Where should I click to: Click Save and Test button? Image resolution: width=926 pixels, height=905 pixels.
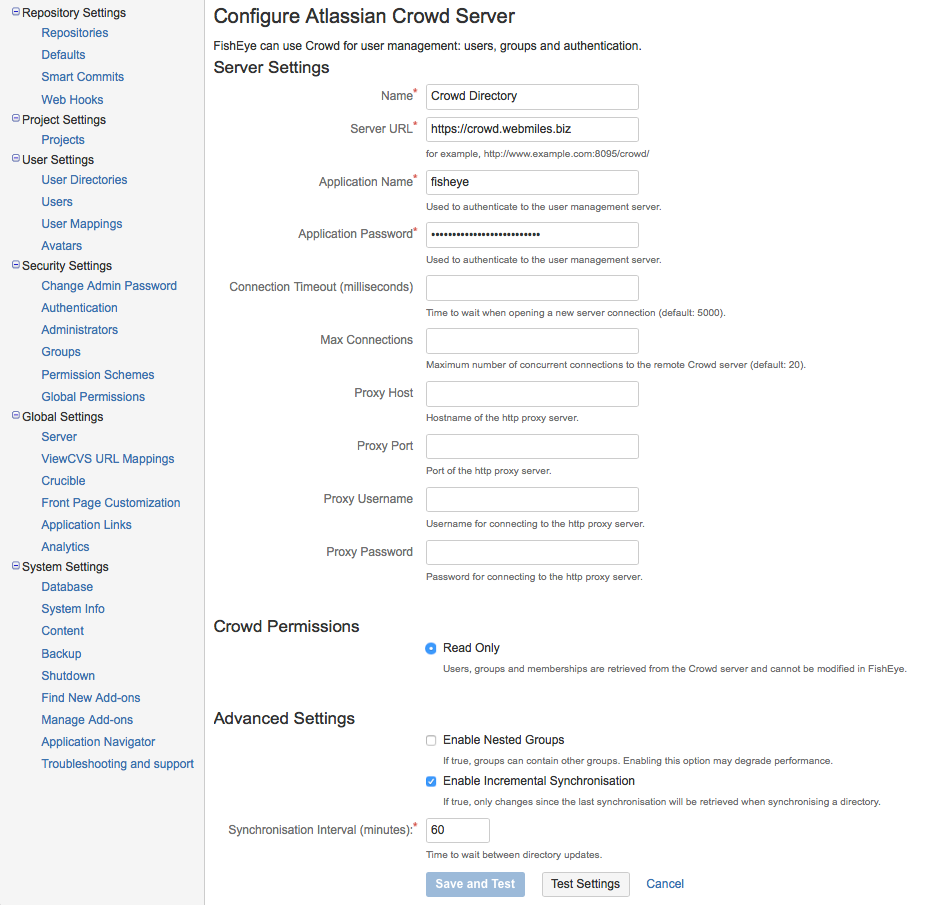475,884
